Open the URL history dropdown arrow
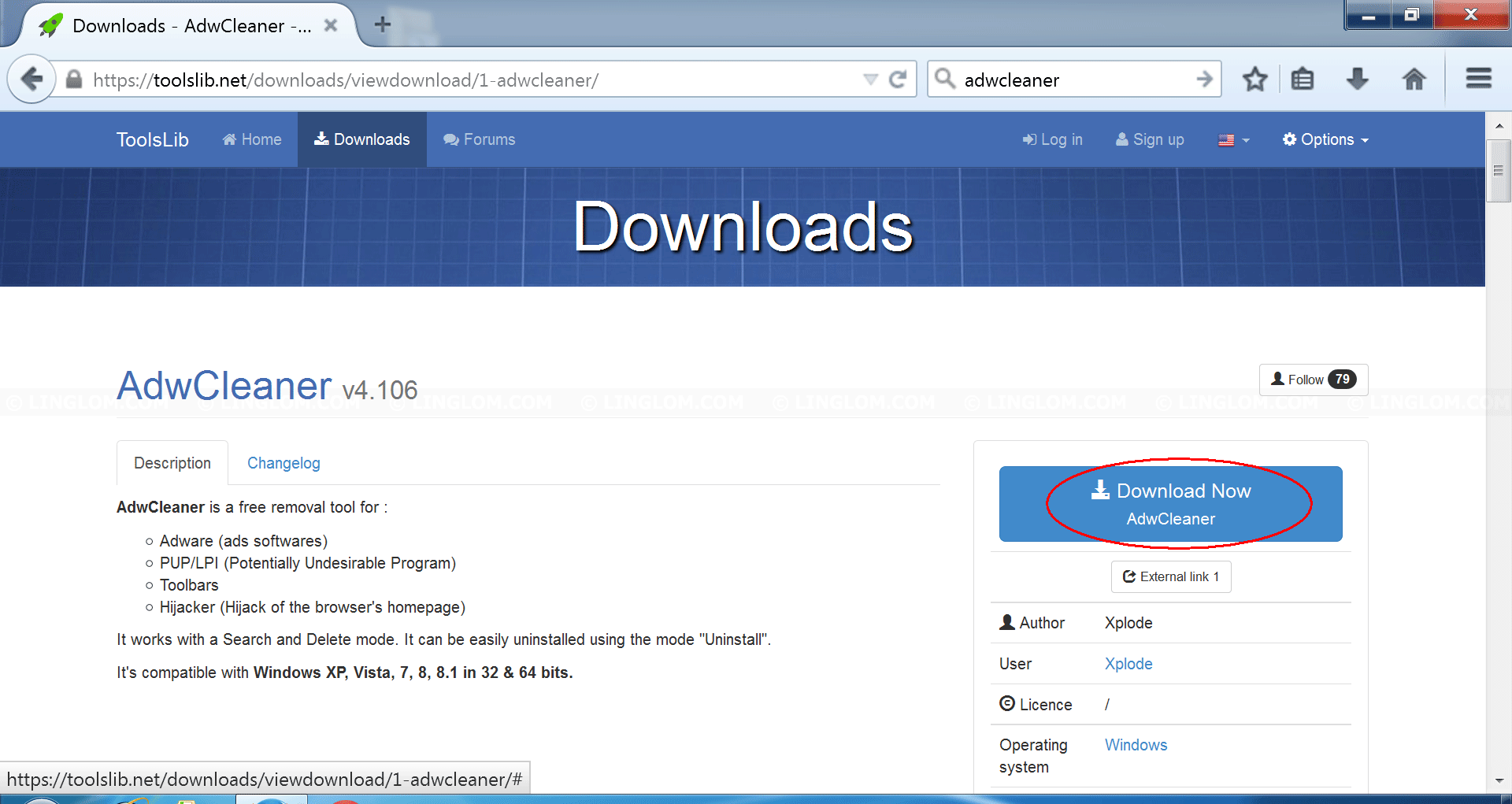The image size is (1512, 804). [x=870, y=80]
